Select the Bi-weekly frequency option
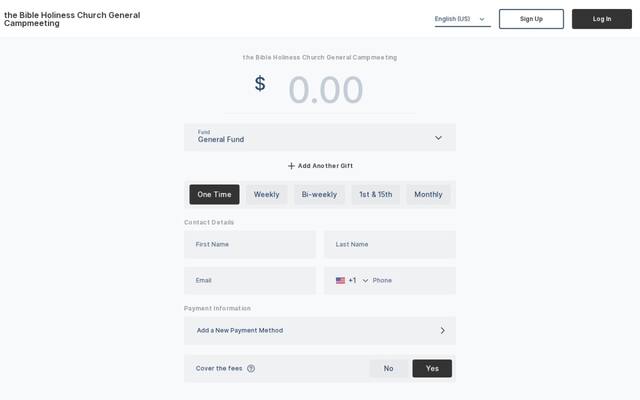Screen dimensions: 640x400 pyautogui.click(x=319, y=195)
